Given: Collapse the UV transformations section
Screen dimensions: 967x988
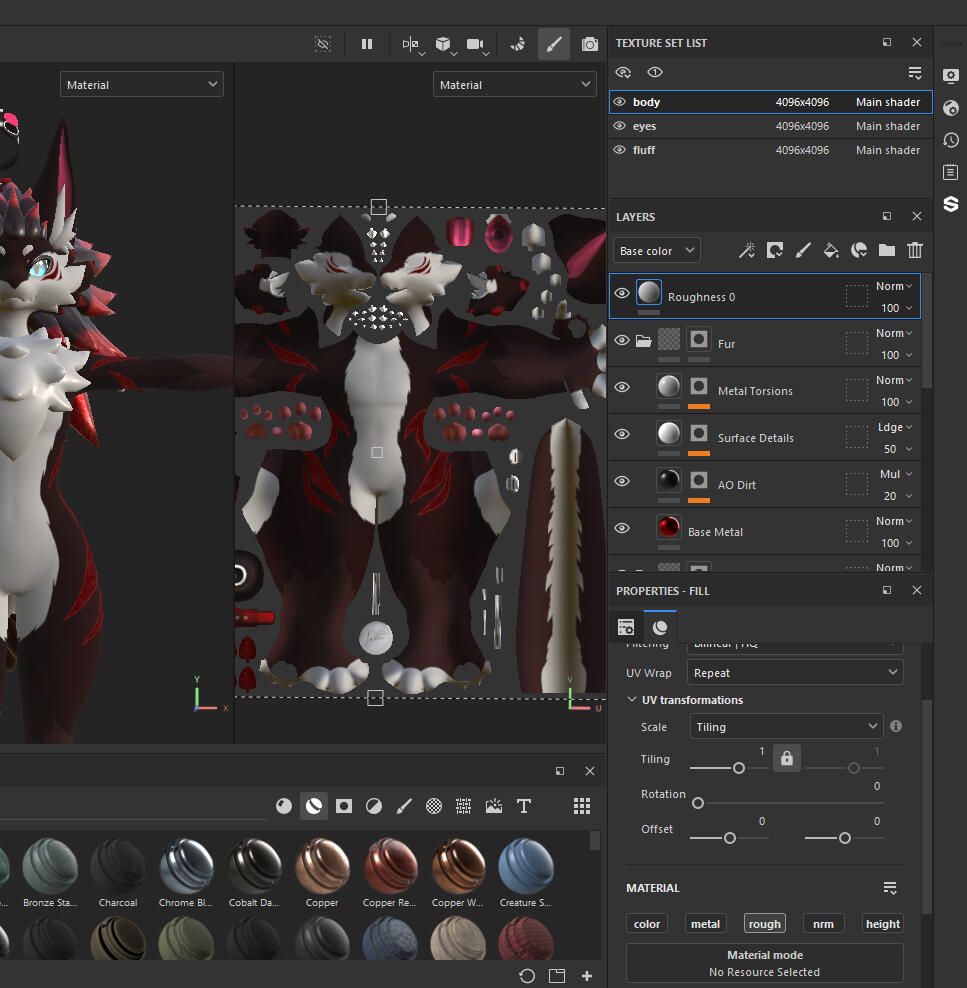Looking at the screenshot, I should tap(632, 700).
